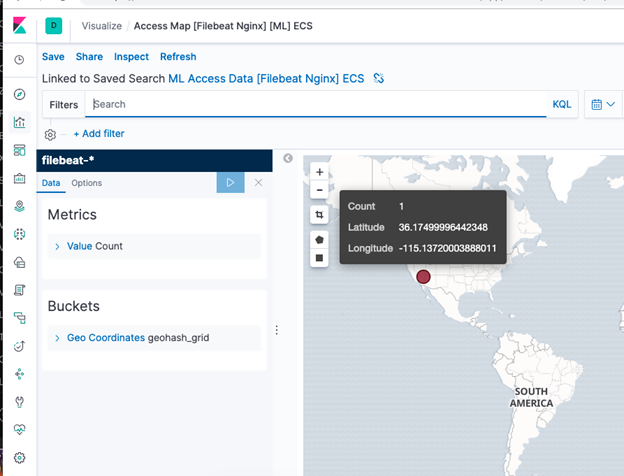Open Uptime icon in sidebar
This screenshot has width=624, height=476.
tap(19, 346)
